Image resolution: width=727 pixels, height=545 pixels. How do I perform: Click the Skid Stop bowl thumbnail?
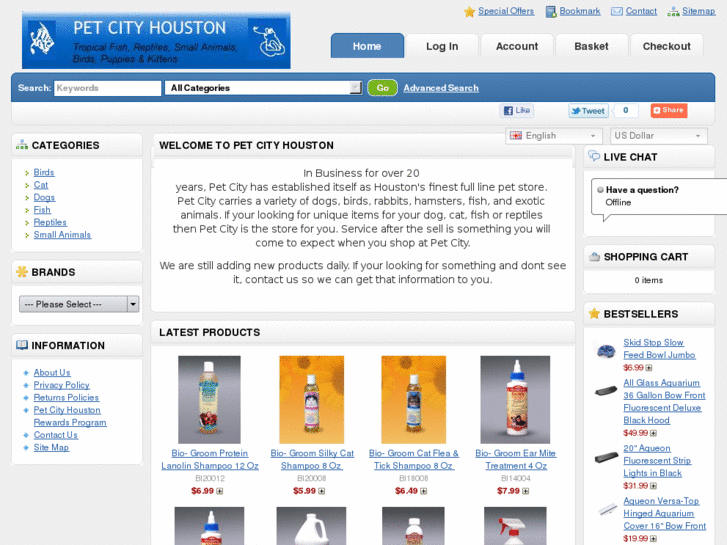606,350
